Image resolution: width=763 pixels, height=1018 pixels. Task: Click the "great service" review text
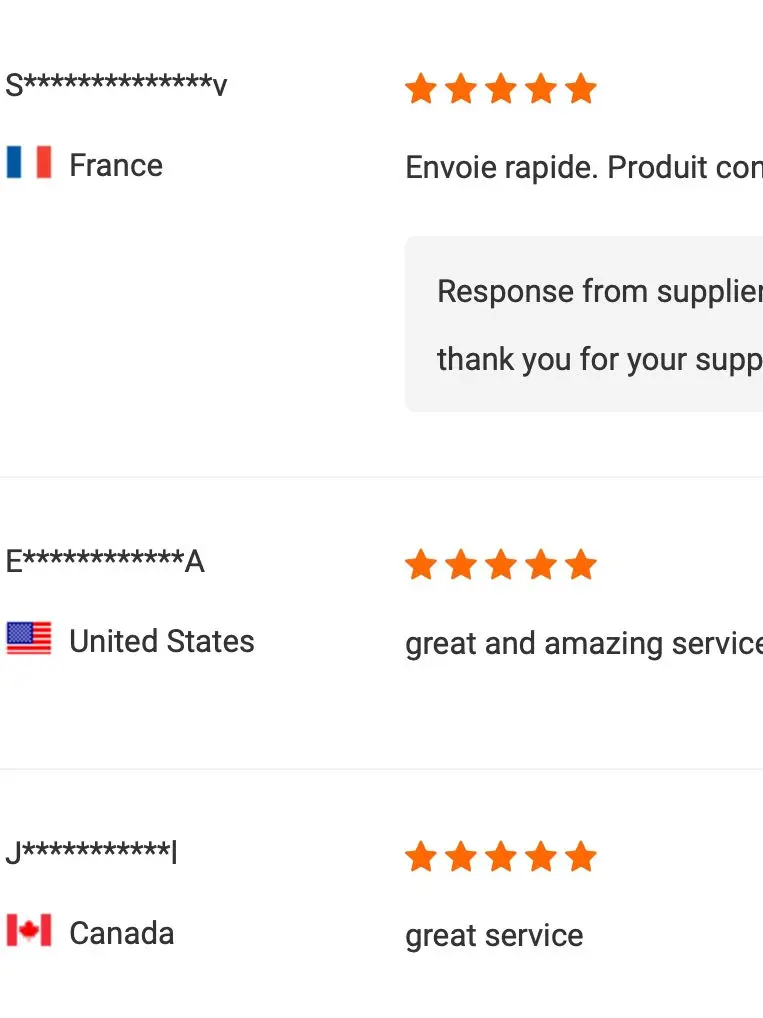coord(494,936)
